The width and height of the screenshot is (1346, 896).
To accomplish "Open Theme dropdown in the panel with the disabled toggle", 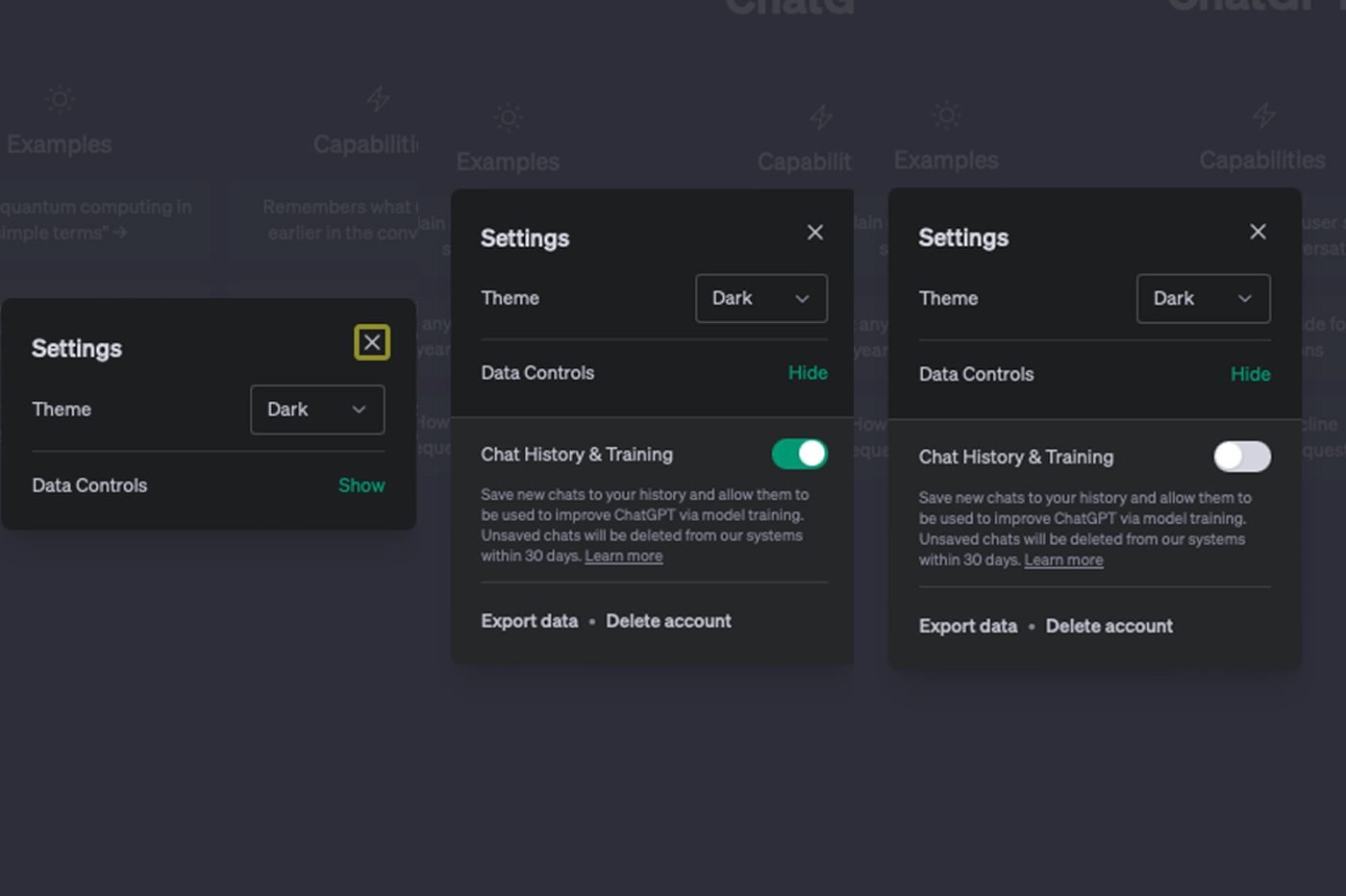I will click(1203, 298).
